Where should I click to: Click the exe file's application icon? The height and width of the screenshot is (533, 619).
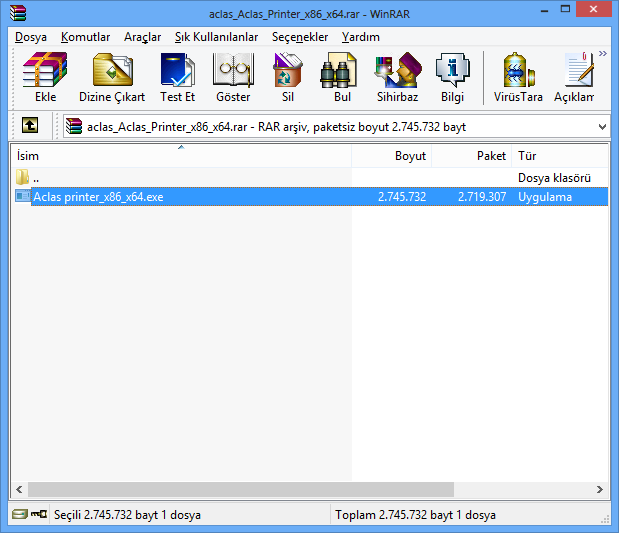pyautogui.click(x=23, y=196)
